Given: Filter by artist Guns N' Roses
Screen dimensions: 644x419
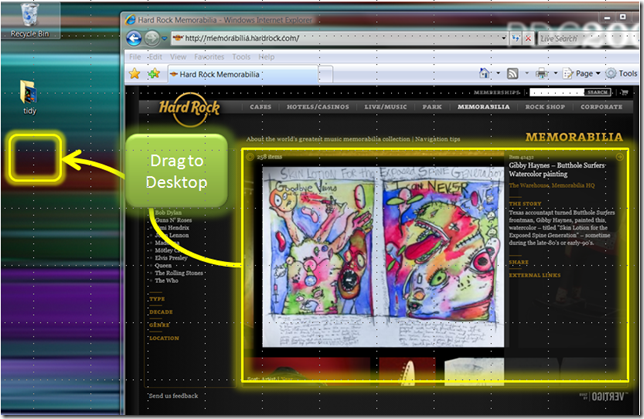Looking at the screenshot, I should pyautogui.click(x=173, y=220).
